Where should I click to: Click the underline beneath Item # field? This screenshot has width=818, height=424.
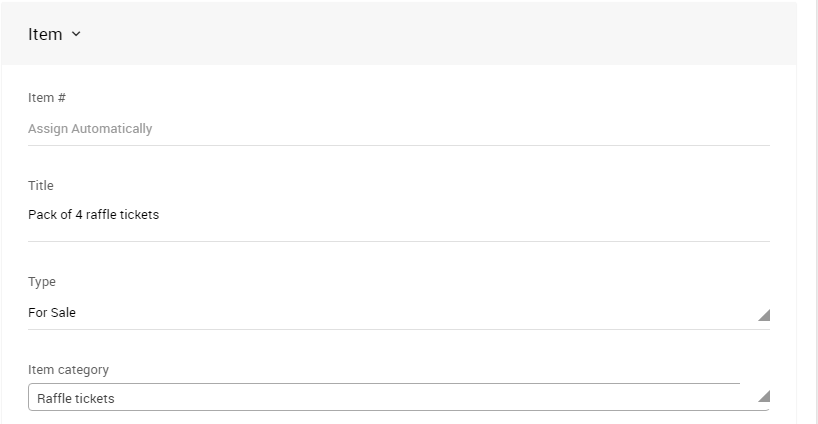(x=399, y=145)
